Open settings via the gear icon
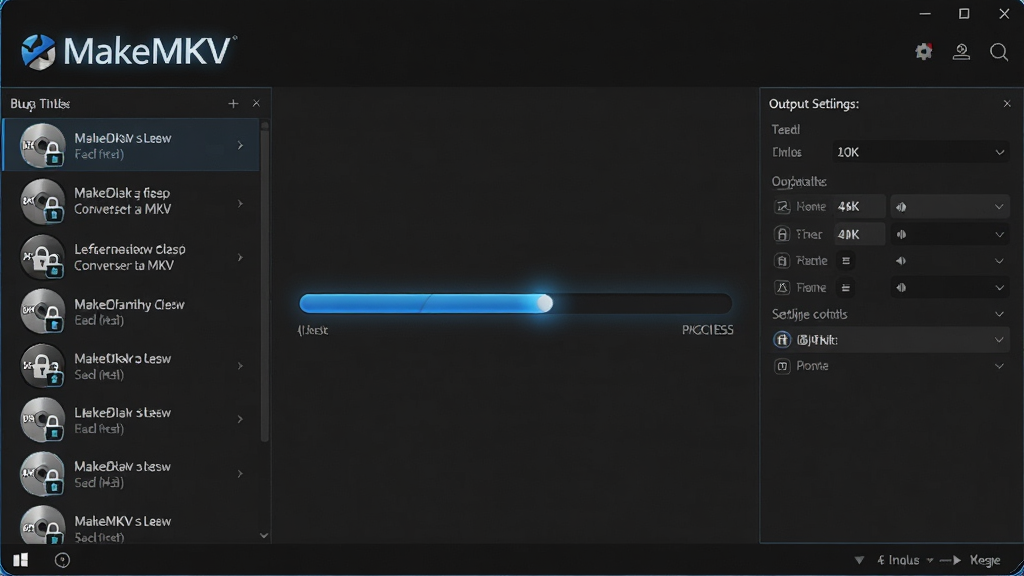Screen dimensions: 1024x576 pos(923,52)
